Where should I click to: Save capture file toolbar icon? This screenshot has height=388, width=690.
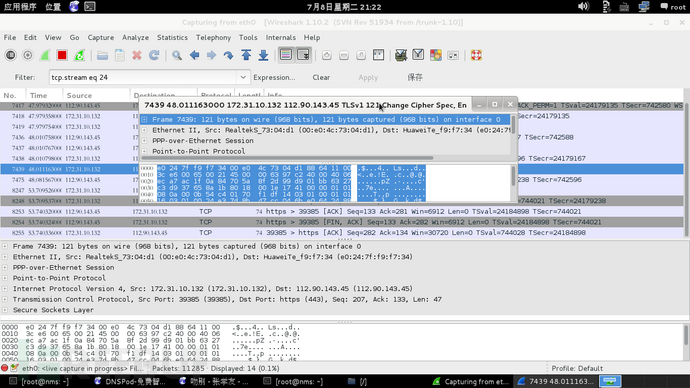click(x=120, y=55)
